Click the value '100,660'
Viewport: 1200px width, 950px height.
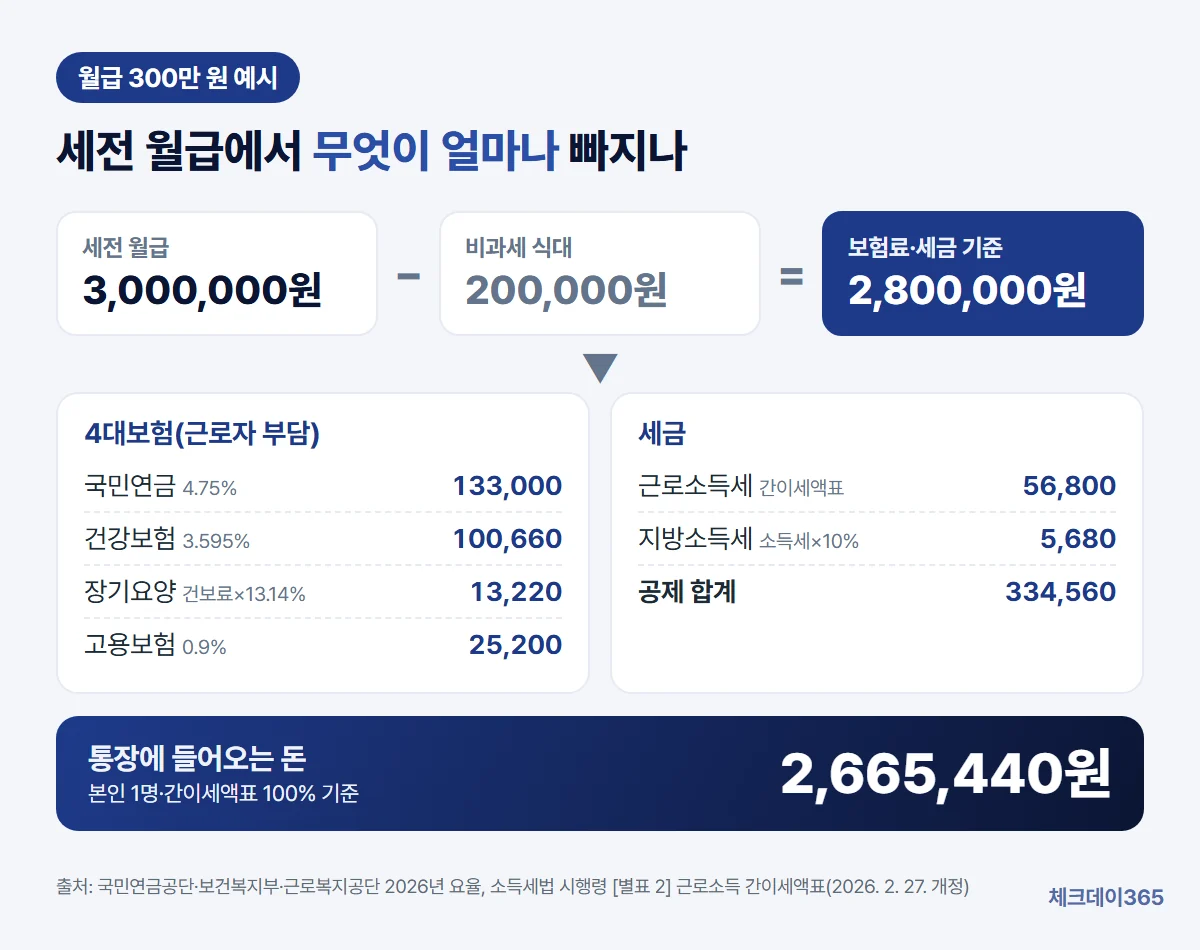tap(507, 540)
